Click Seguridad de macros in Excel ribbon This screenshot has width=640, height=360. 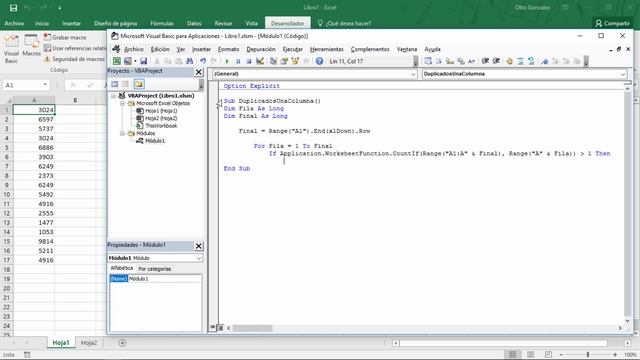pos(74,59)
